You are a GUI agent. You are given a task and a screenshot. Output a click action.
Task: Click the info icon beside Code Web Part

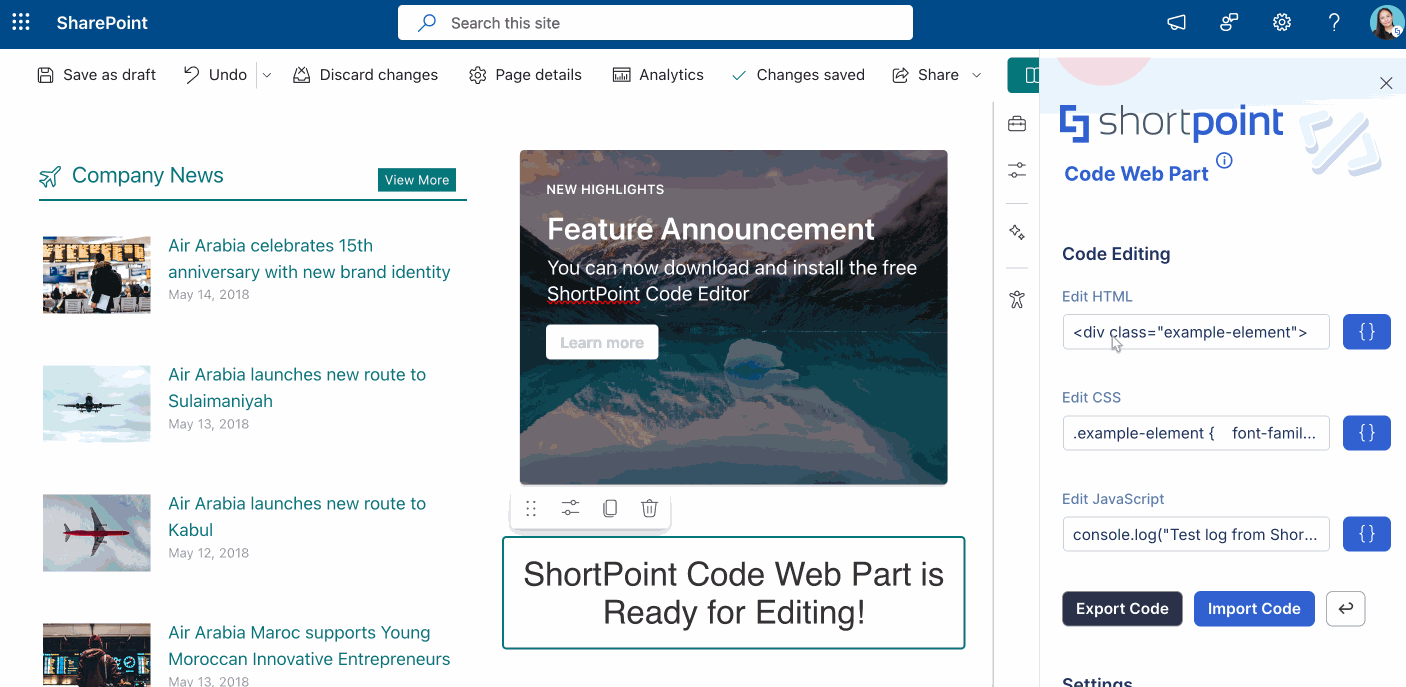[x=1224, y=161]
